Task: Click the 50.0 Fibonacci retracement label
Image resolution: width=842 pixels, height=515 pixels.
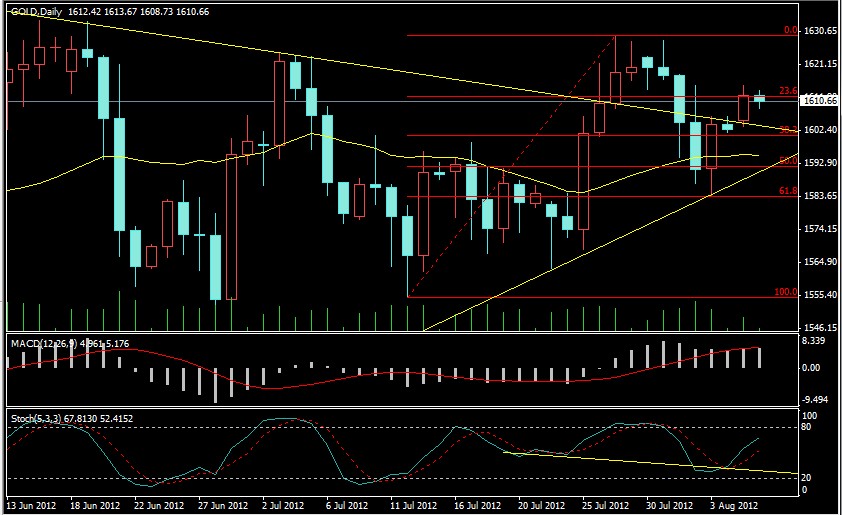Action: coord(787,161)
